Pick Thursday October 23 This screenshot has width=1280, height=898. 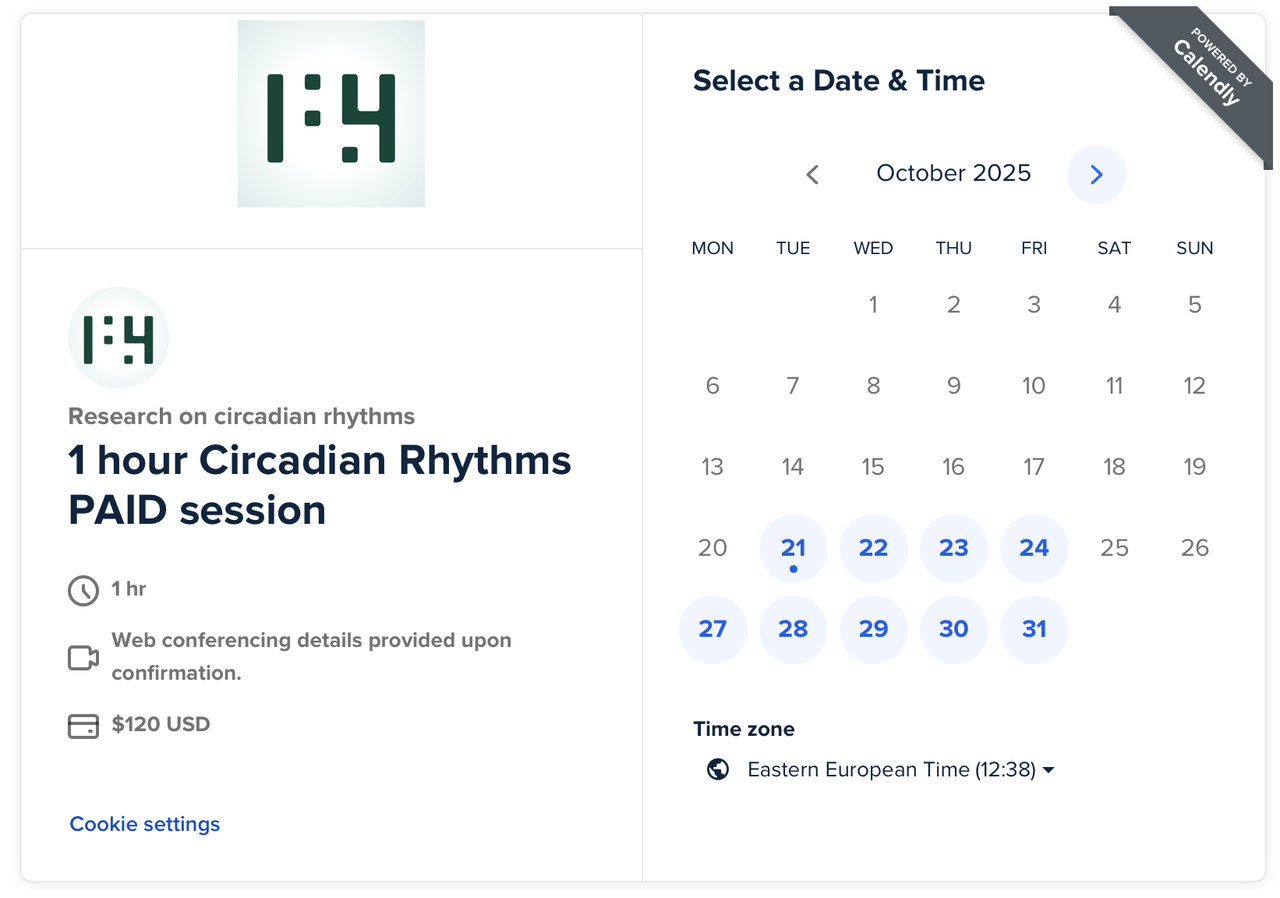pos(954,548)
